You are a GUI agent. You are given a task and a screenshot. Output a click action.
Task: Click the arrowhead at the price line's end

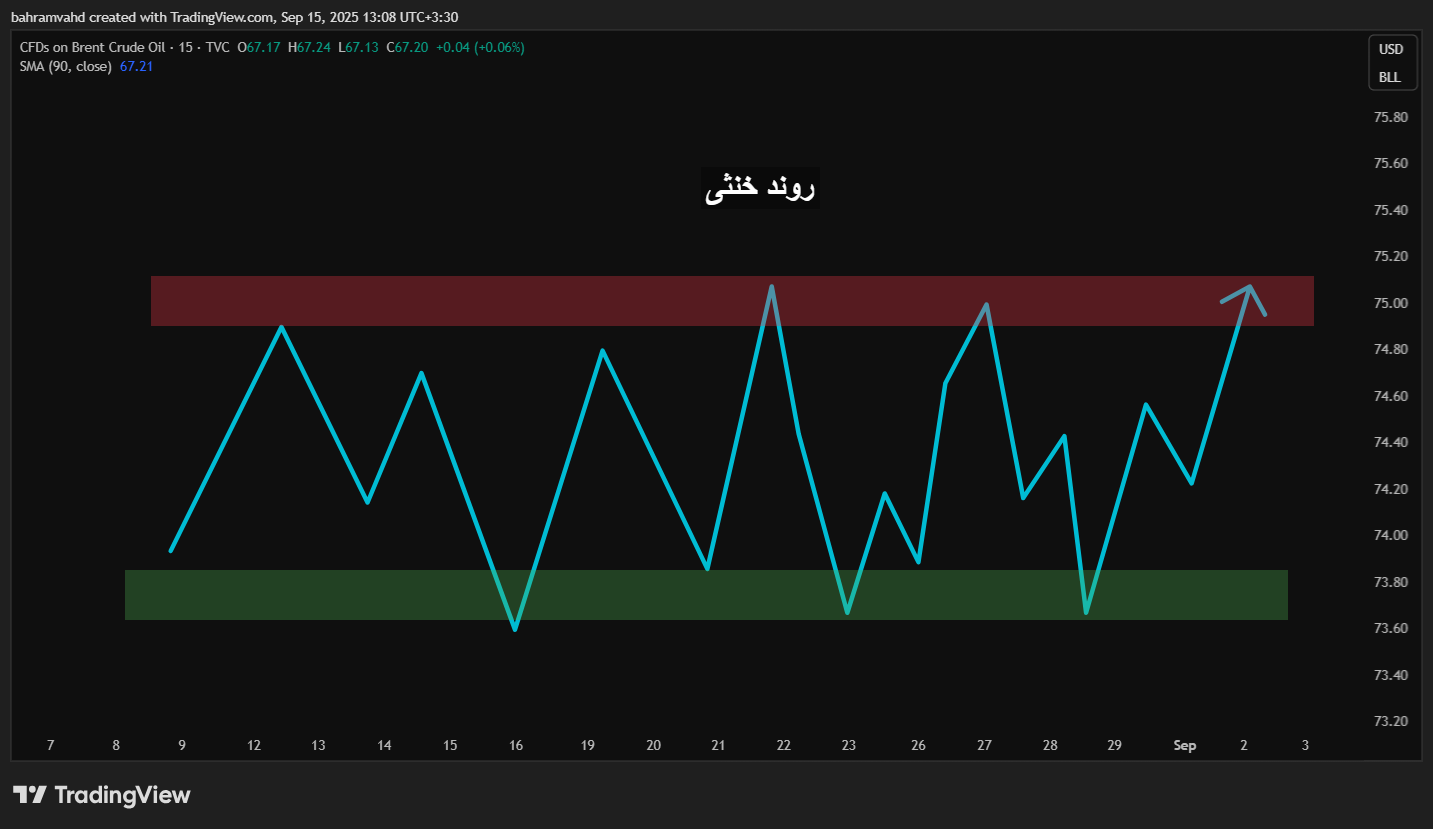pyautogui.click(x=1250, y=288)
